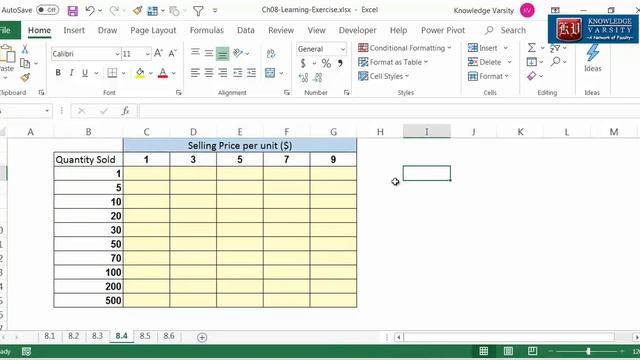
Task: Toggle Middle Align button
Action: click(x=209, y=53)
